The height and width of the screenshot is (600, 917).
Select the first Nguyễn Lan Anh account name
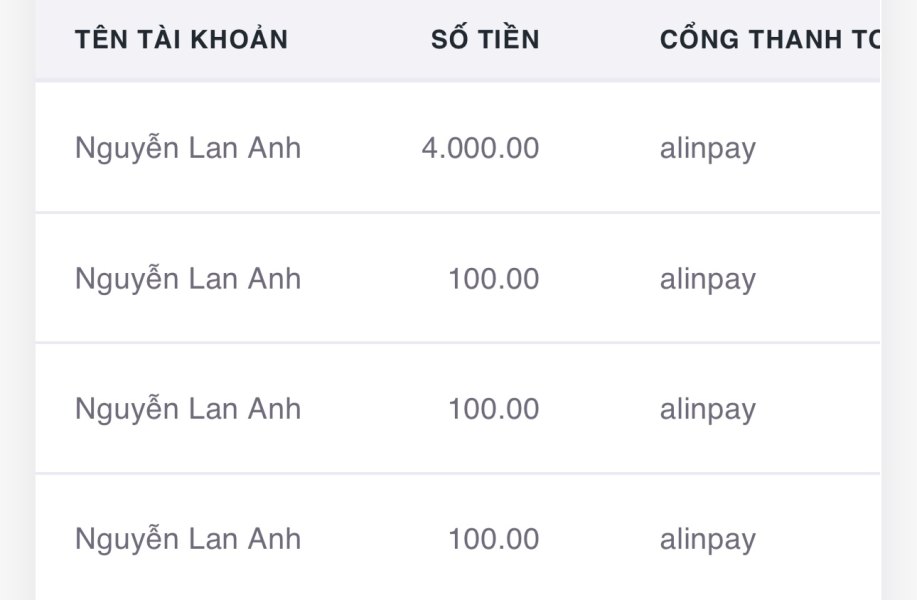[x=188, y=147]
